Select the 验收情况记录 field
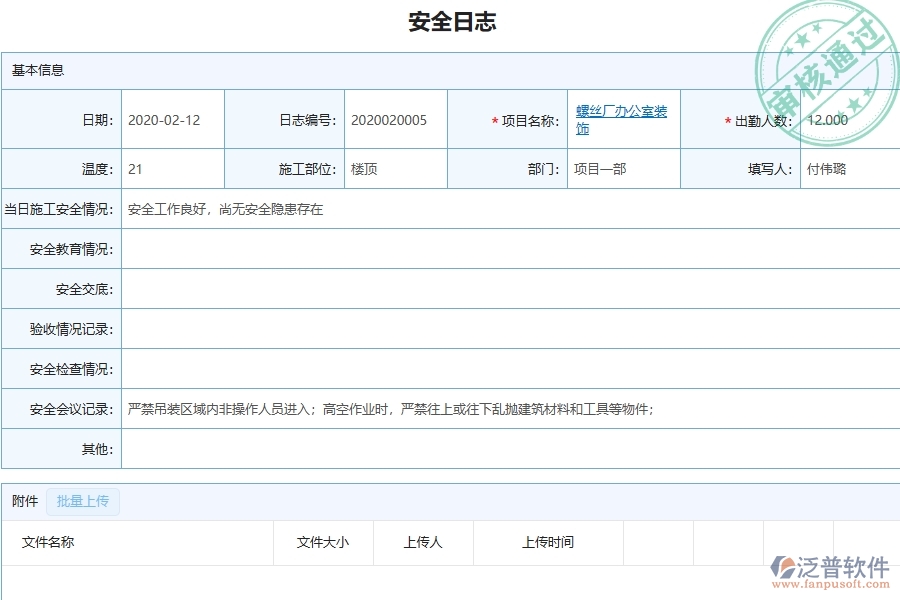Screen dimensions: 900x600 510,329
